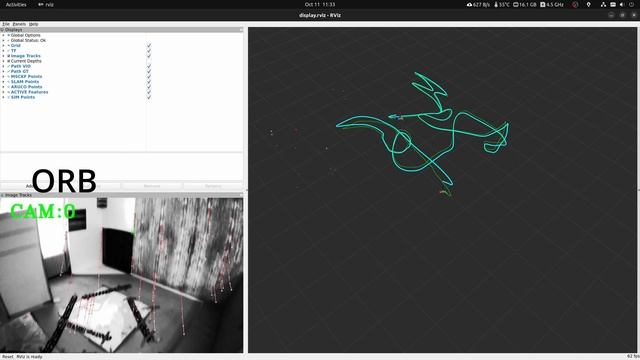The width and height of the screenshot is (640, 360).
Task: Click the Path VIO display type icon
Action: pos(9,66)
